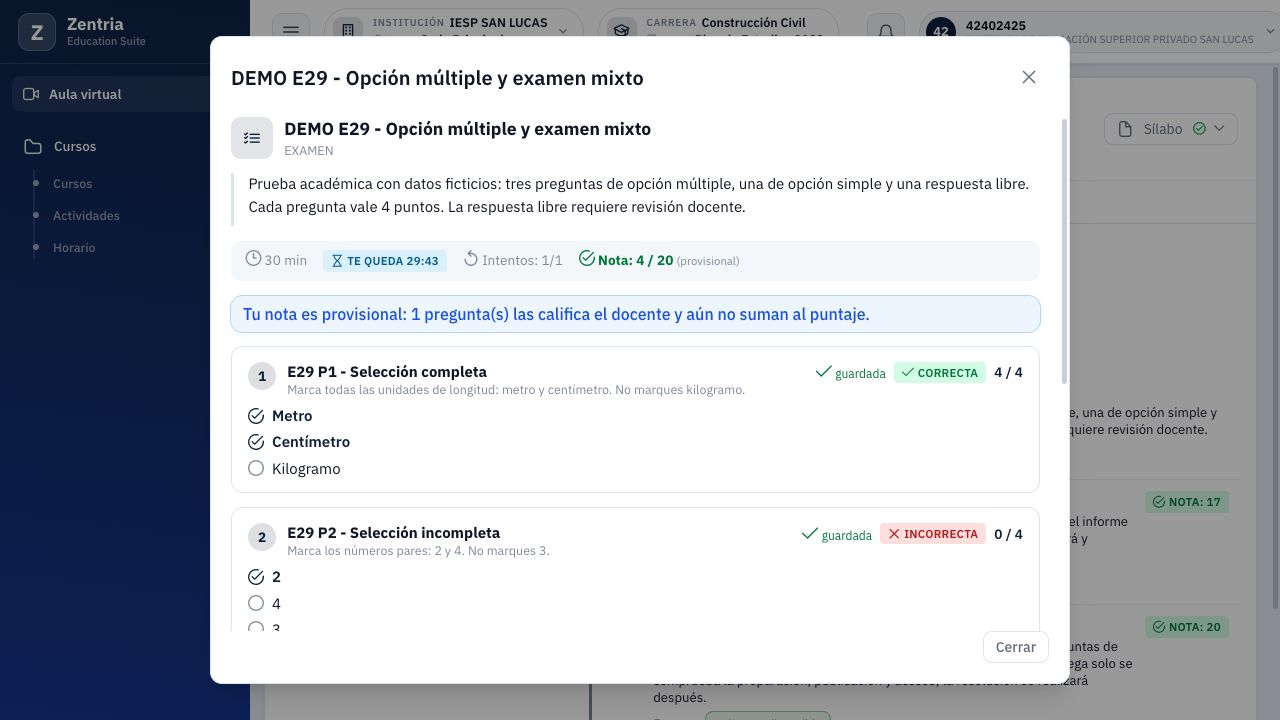The height and width of the screenshot is (720, 1280).
Task: Open the notifications bell
Action: point(886,31)
